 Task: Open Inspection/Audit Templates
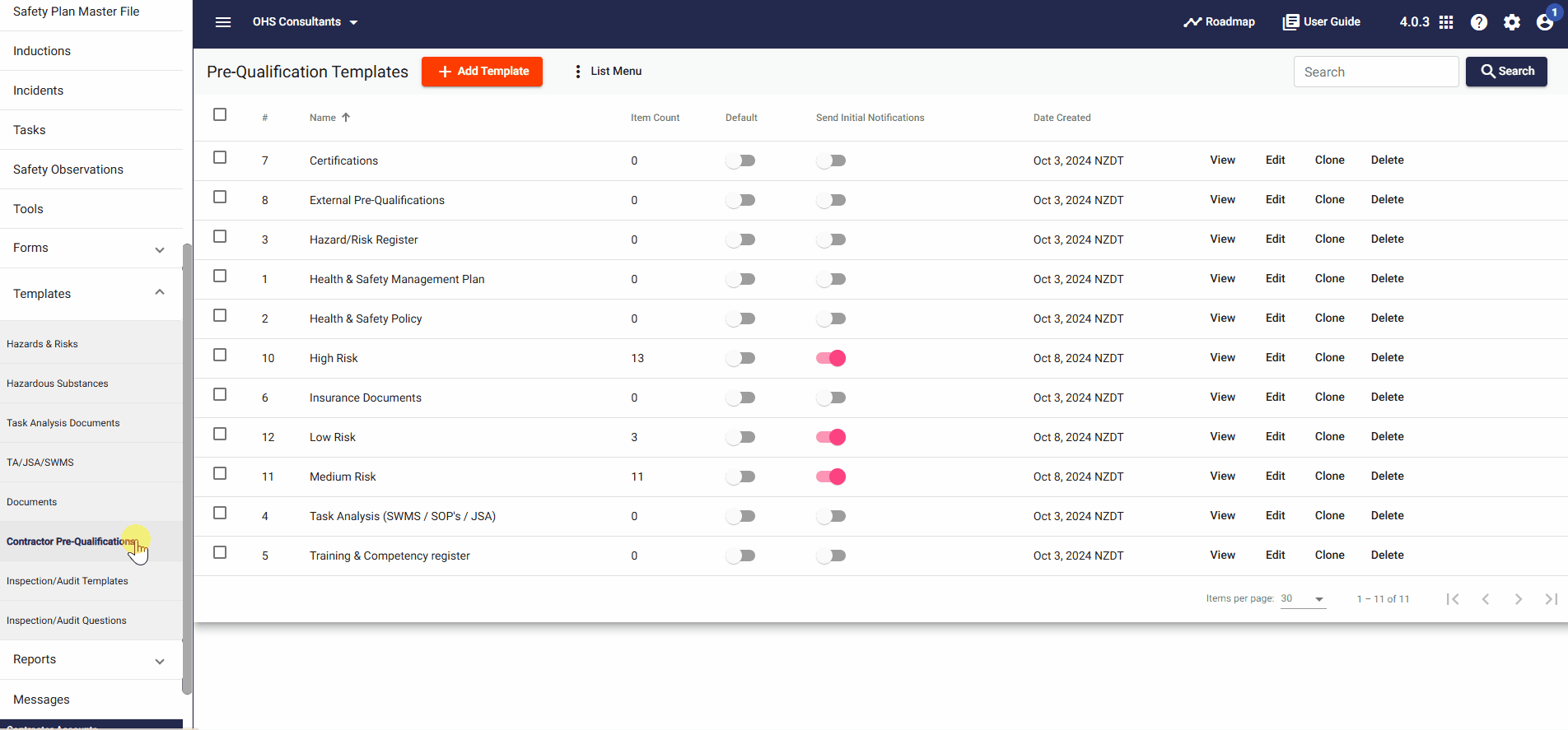(x=91, y=581)
